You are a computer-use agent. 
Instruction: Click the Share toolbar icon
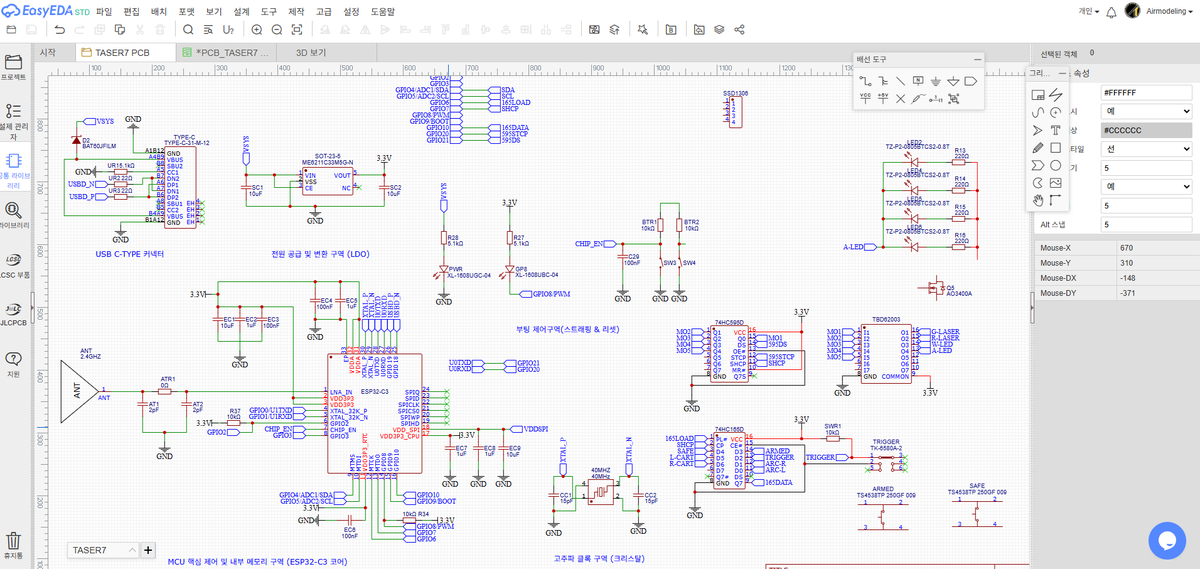tap(739, 29)
